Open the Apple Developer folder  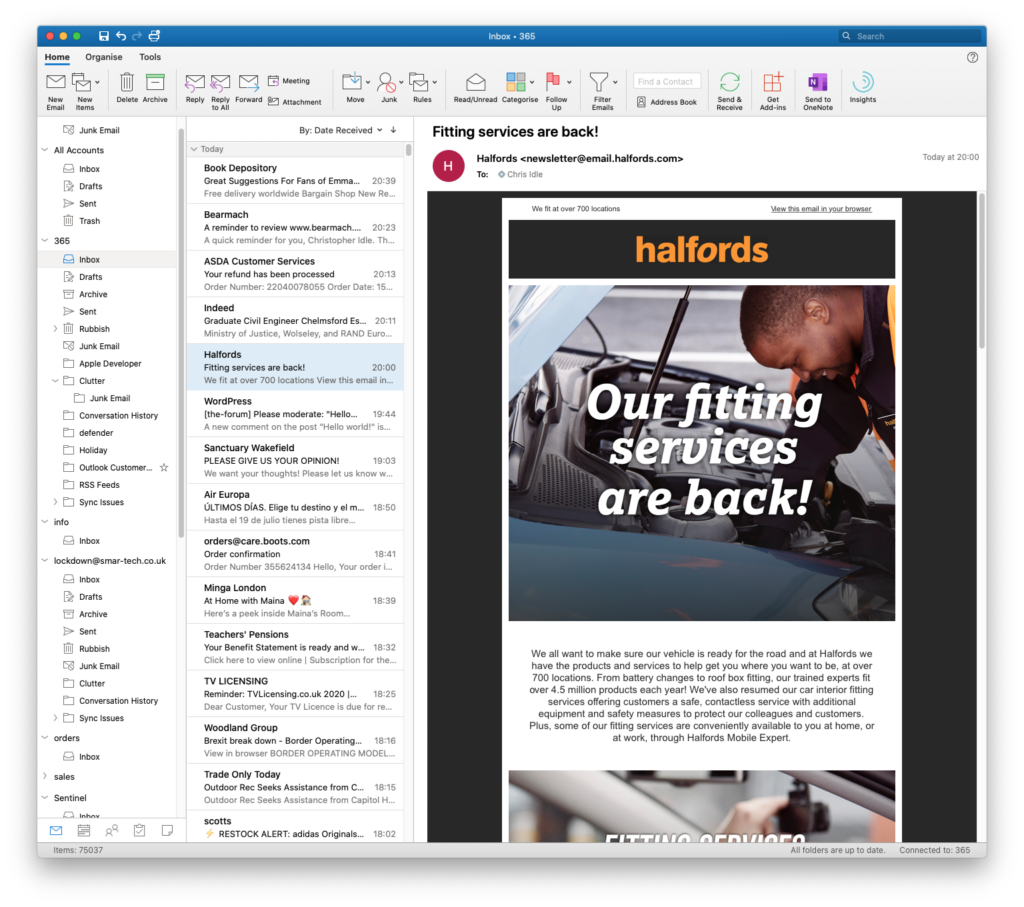point(108,364)
